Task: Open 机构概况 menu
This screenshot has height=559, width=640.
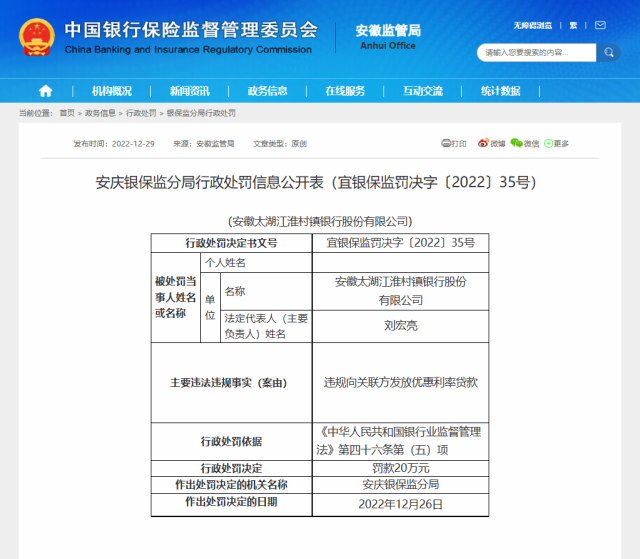Action: click(x=112, y=91)
